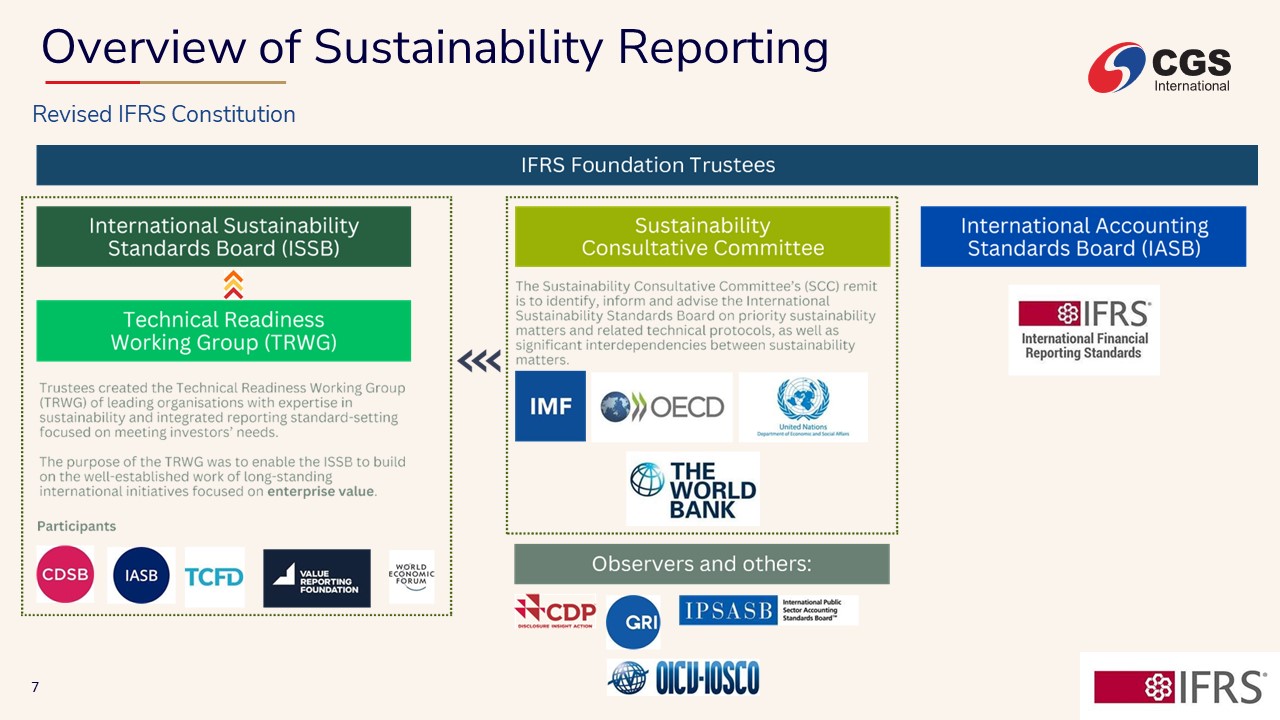
Task: Click the CGS International logo
Action: pyautogui.click(x=1160, y=68)
